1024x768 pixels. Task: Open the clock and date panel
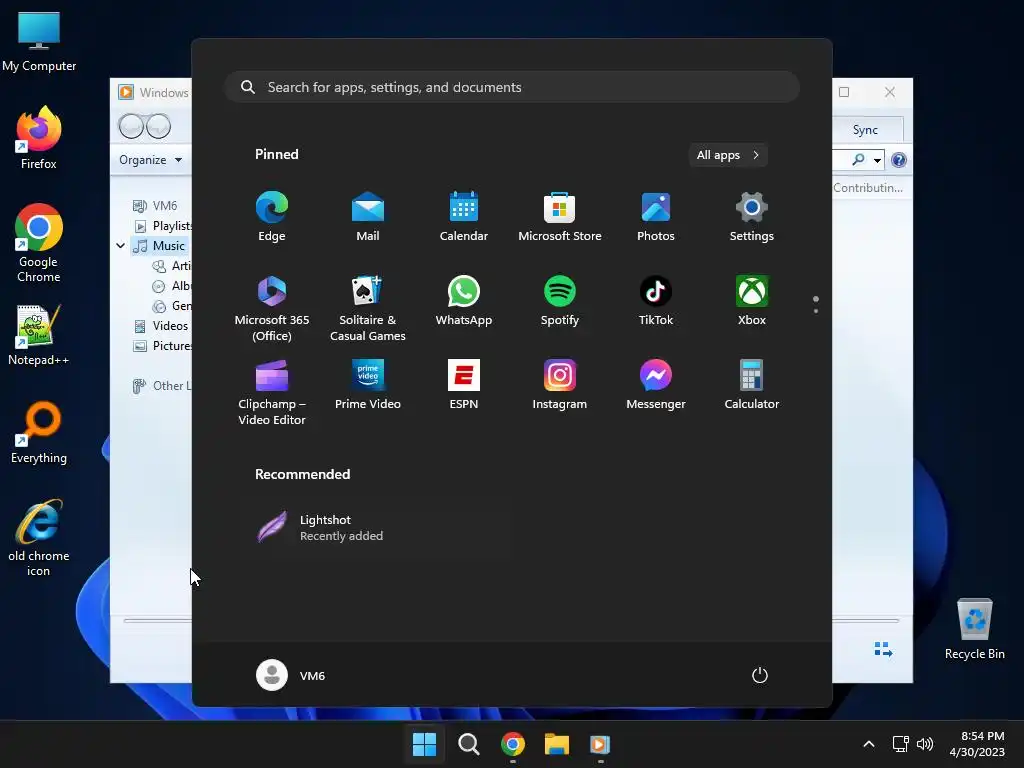[976, 744]
